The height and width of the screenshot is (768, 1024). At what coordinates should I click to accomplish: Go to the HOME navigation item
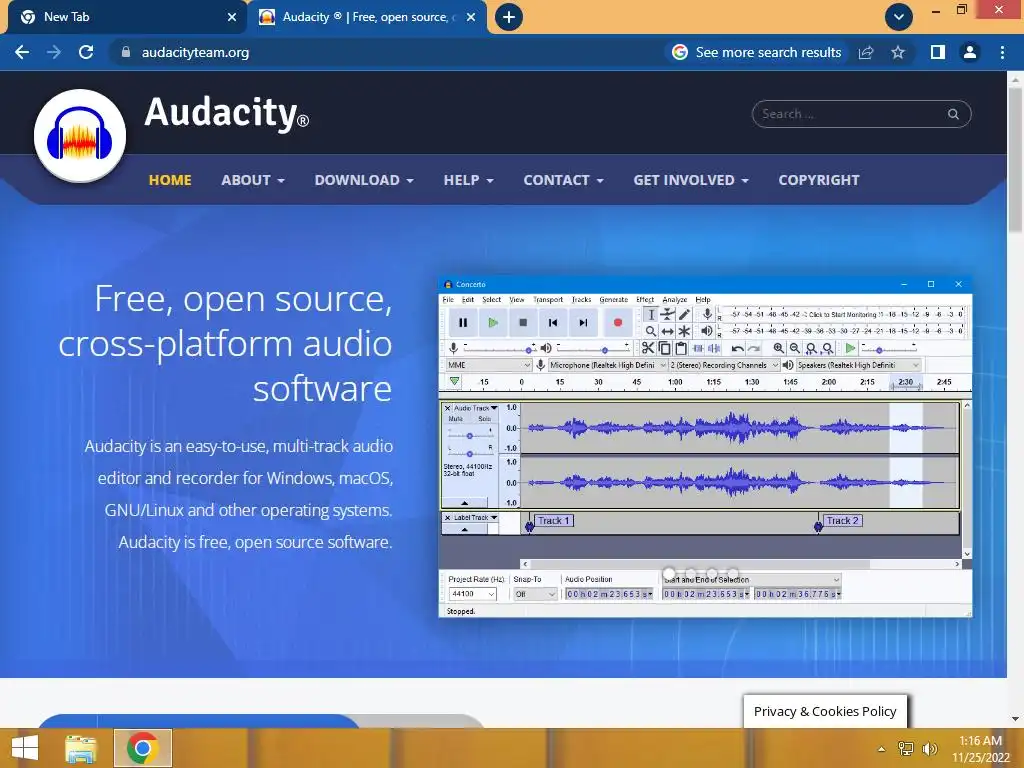tap(170, 180)
